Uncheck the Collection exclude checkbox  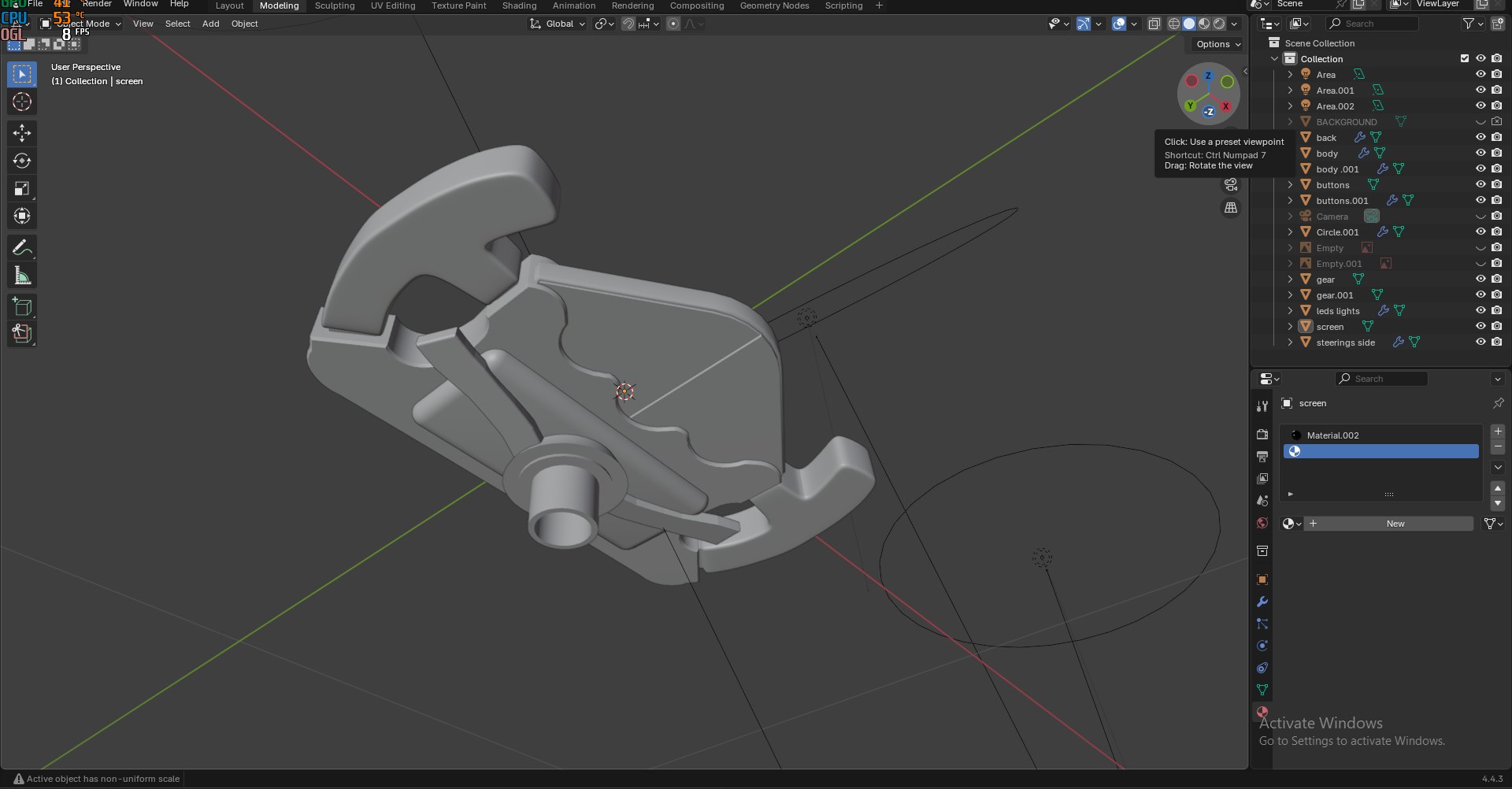tap(1465, 58)
